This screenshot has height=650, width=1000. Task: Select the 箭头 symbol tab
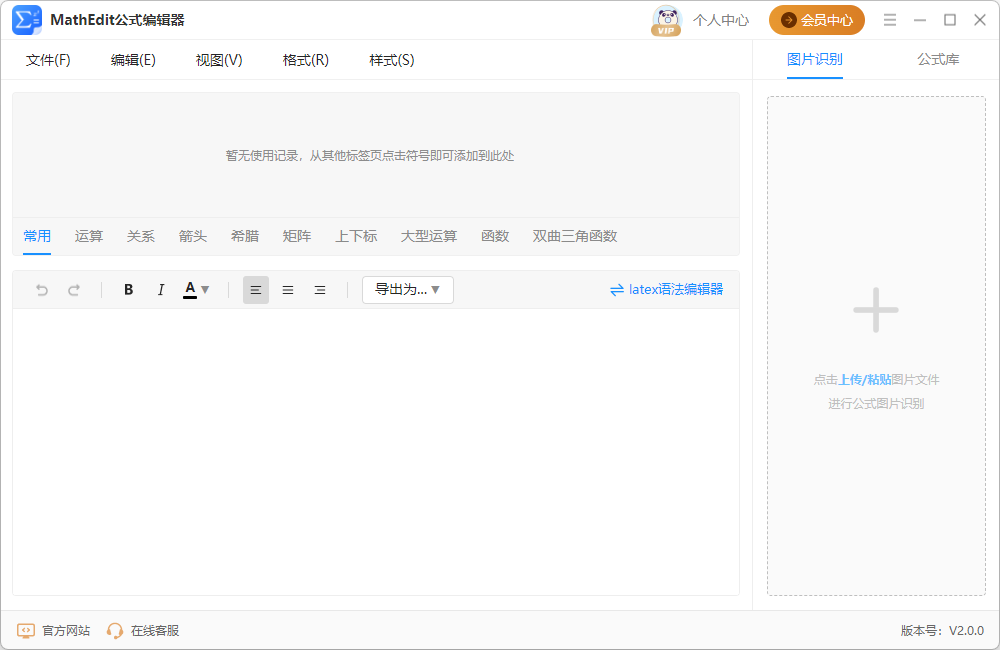pos(193,236)
